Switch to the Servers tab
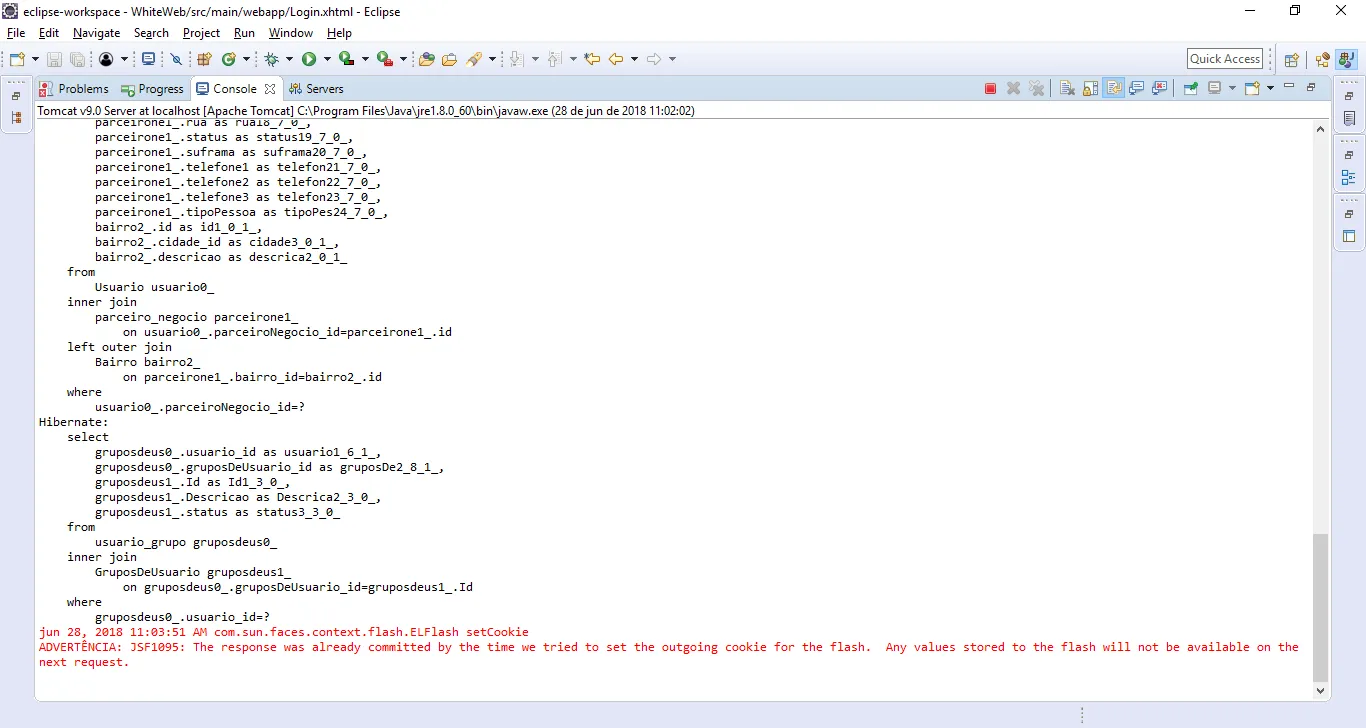1366x728 pixels. [x=316, y=89]
